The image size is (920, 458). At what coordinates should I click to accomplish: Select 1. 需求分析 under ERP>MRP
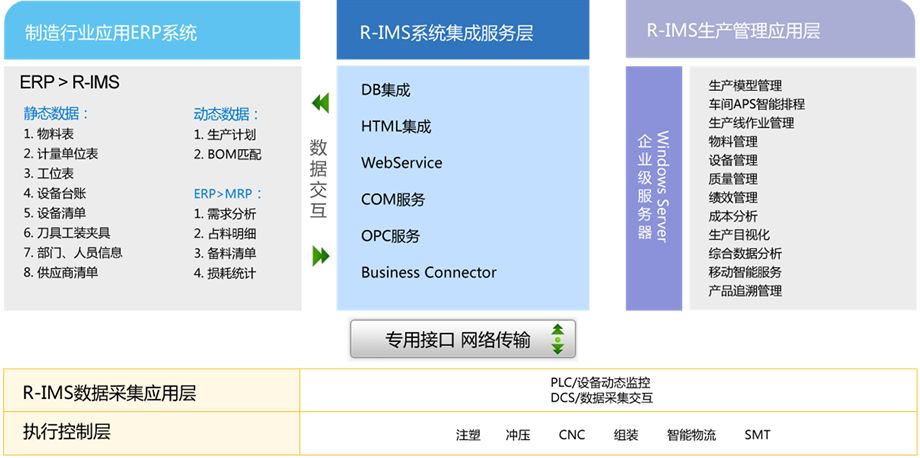click(x=225, y=214)
